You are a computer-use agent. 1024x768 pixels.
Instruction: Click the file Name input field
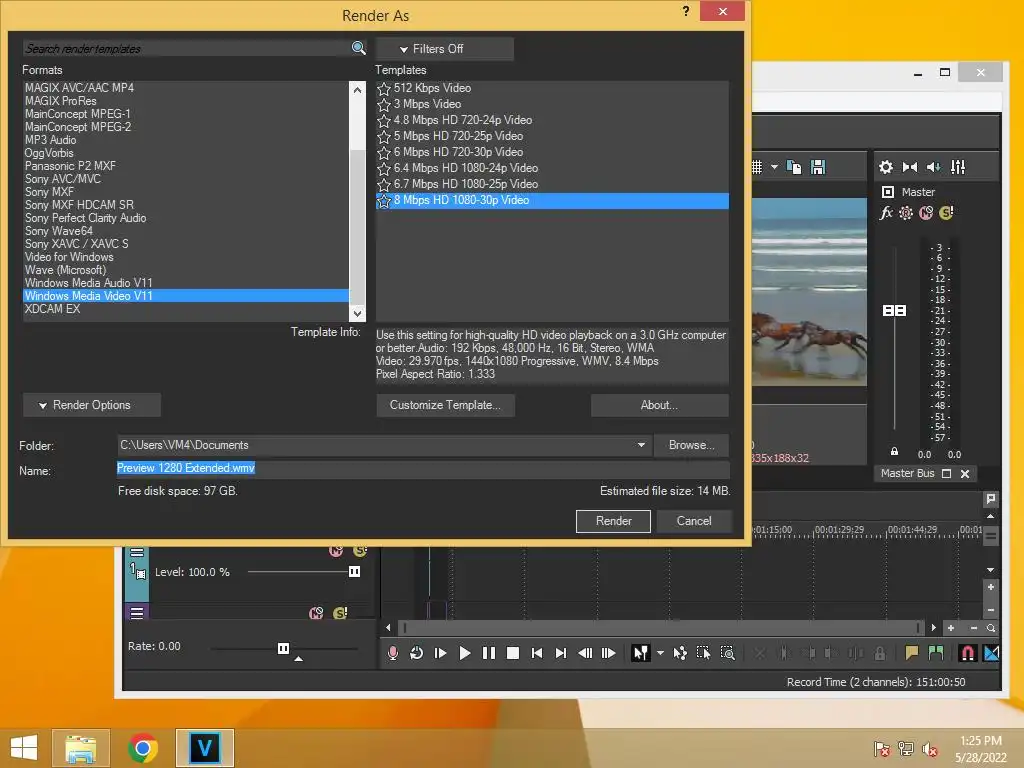pos(423,468)
